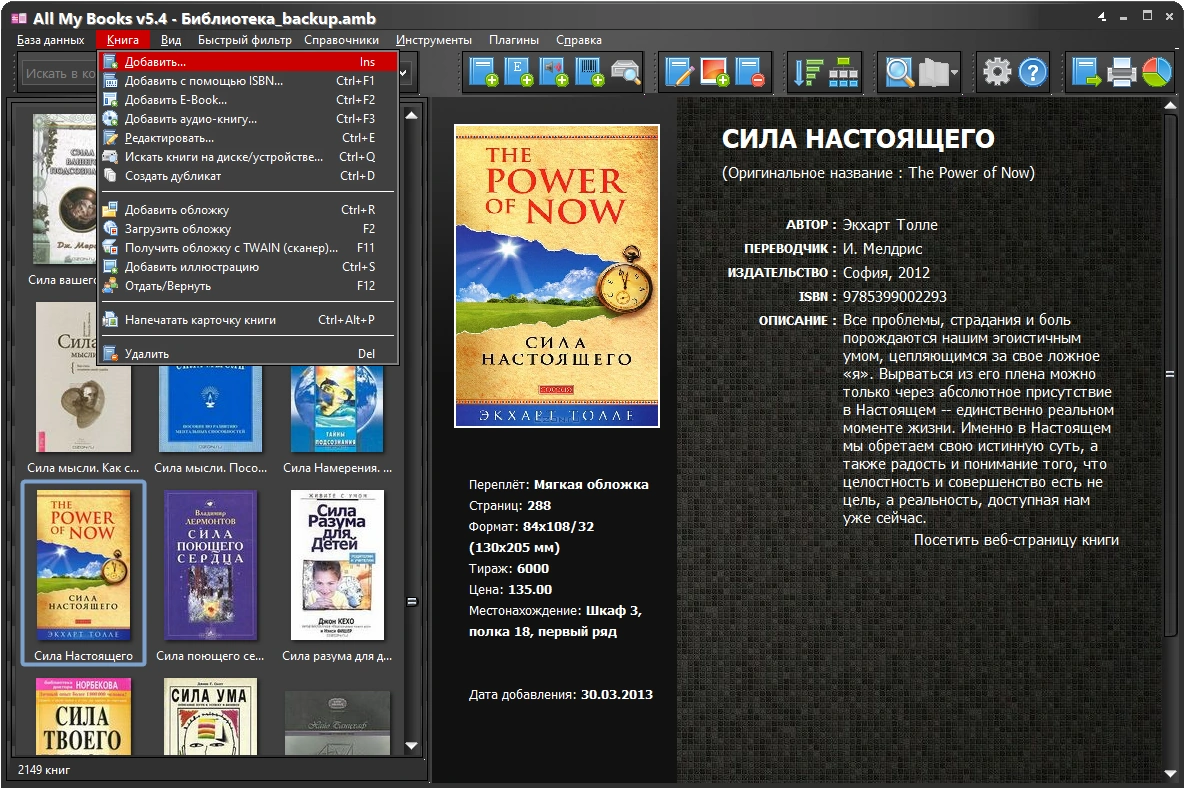The width and height of the screenshot is (1185, 789).
Task: Open the Плагины menu
Action: (514, 40)
